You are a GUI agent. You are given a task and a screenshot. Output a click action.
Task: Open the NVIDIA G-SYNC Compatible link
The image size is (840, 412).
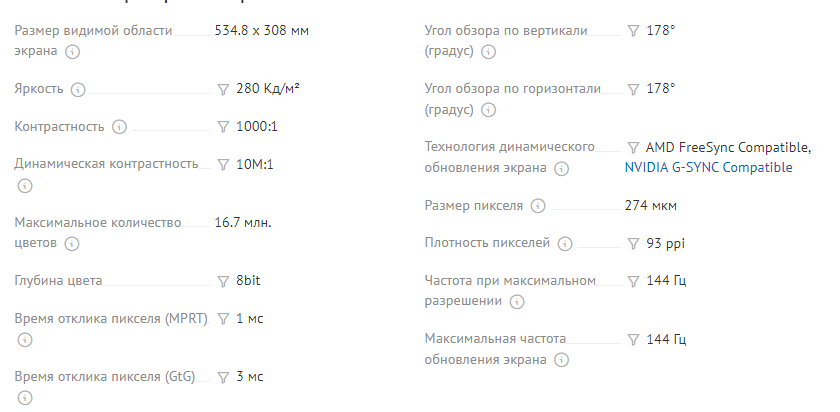(x=708, y=168)
